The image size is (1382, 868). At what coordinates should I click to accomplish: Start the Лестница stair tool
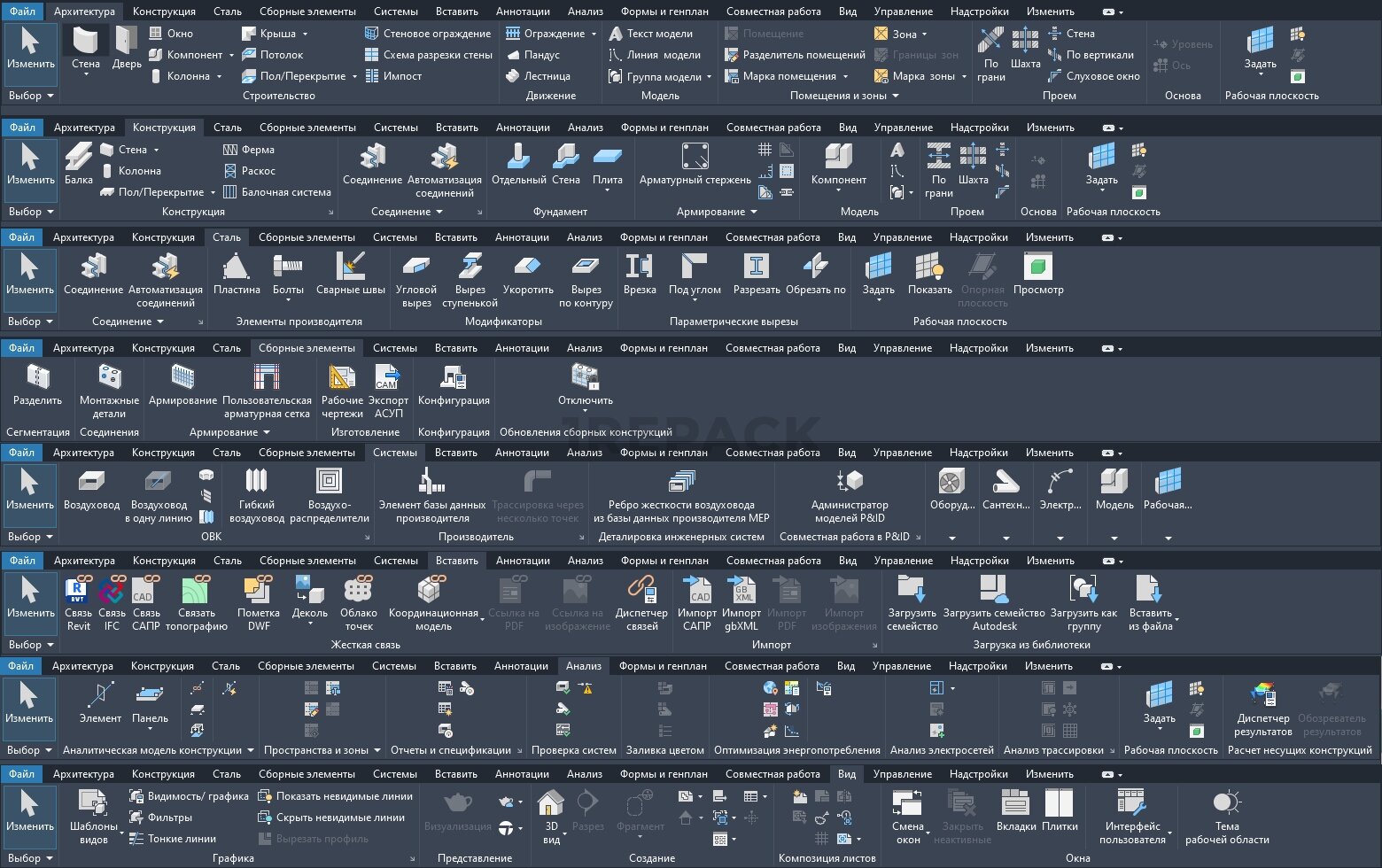(538, 76)
